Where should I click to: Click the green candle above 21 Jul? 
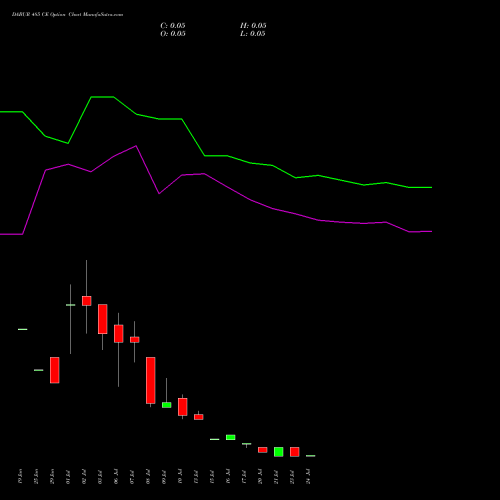click(279, 452)
